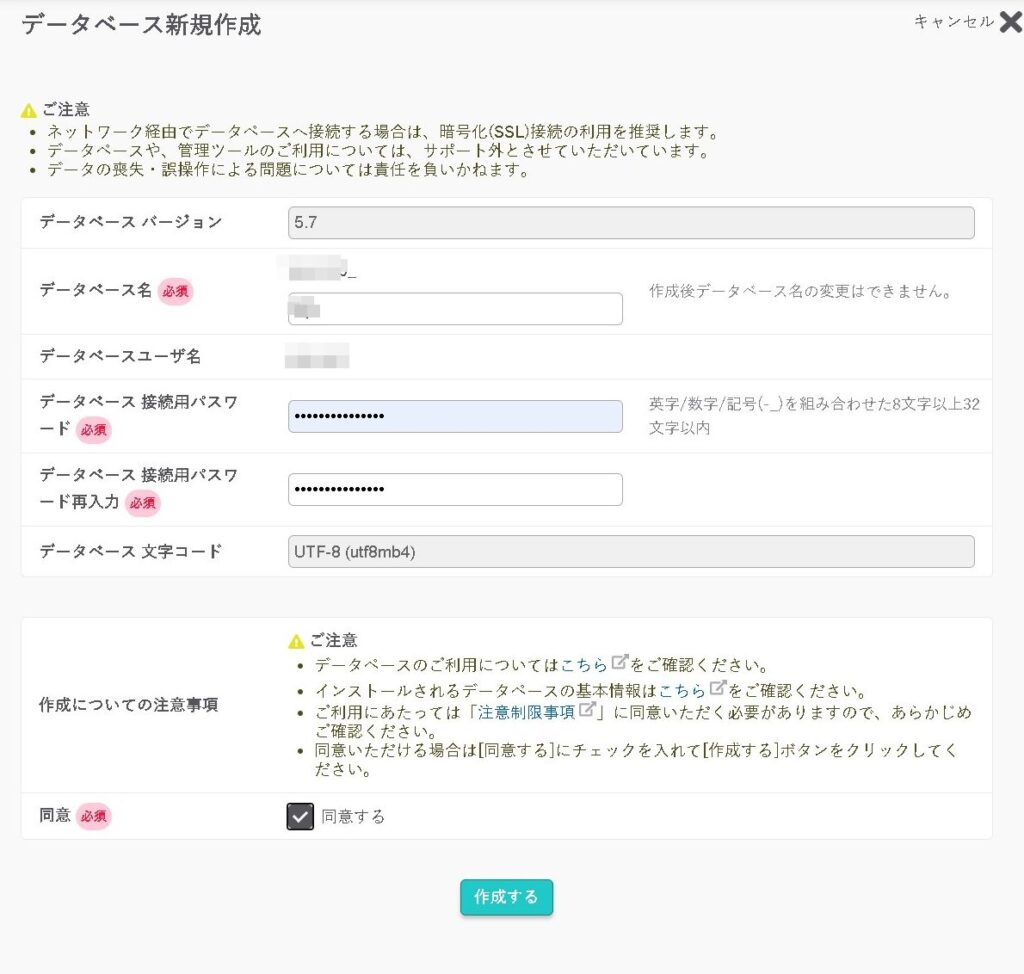Open the こちら link about データベースのご利用
The width and height of the screenshot is (1024, 974).
(x=584, y=665)
